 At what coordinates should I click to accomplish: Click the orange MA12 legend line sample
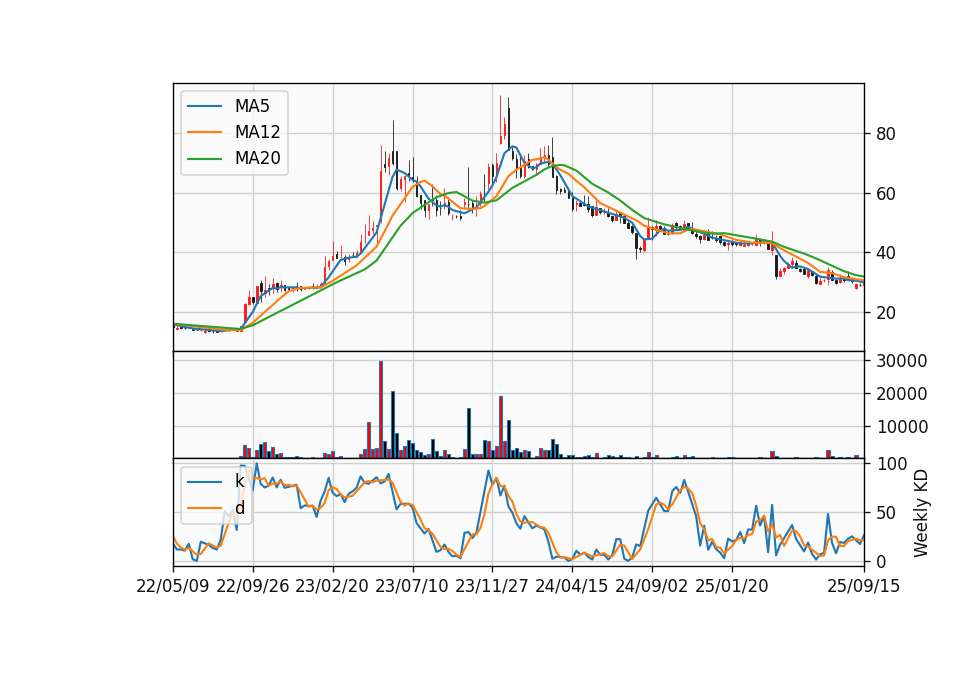point(204,132)
